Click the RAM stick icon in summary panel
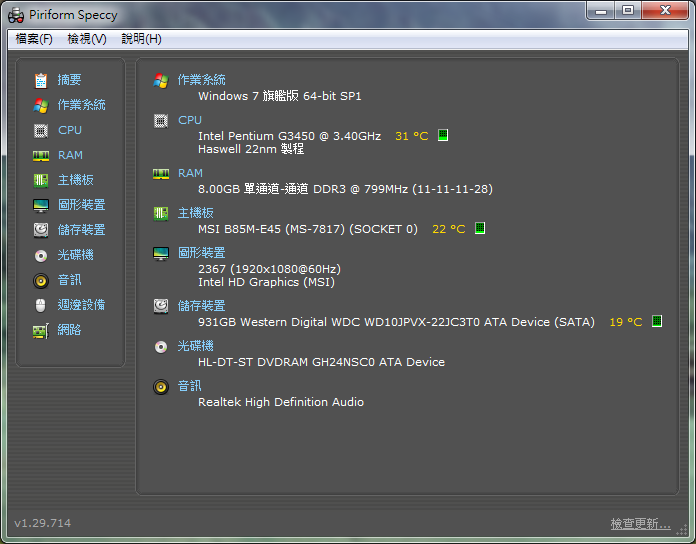This screenshot has height=544, width=696. point(161,174)
